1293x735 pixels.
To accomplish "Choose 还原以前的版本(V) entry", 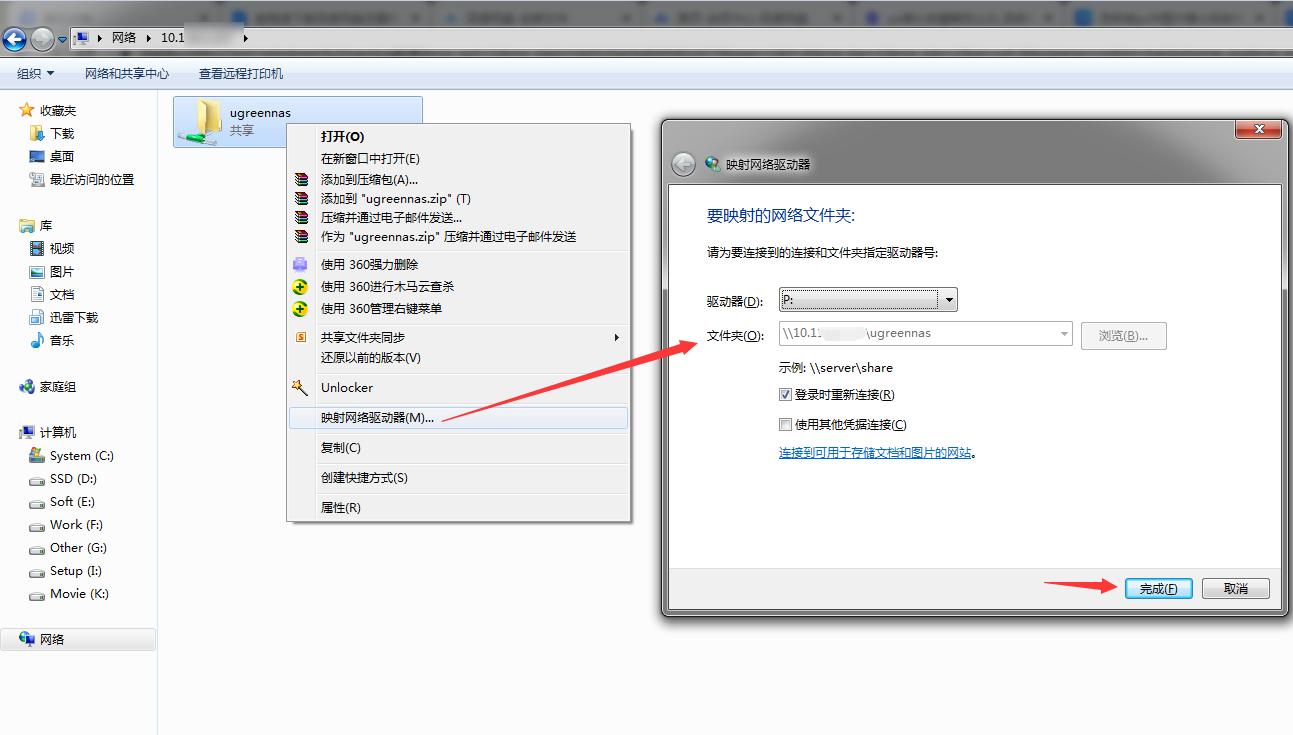I will click(x=459, y=357).
